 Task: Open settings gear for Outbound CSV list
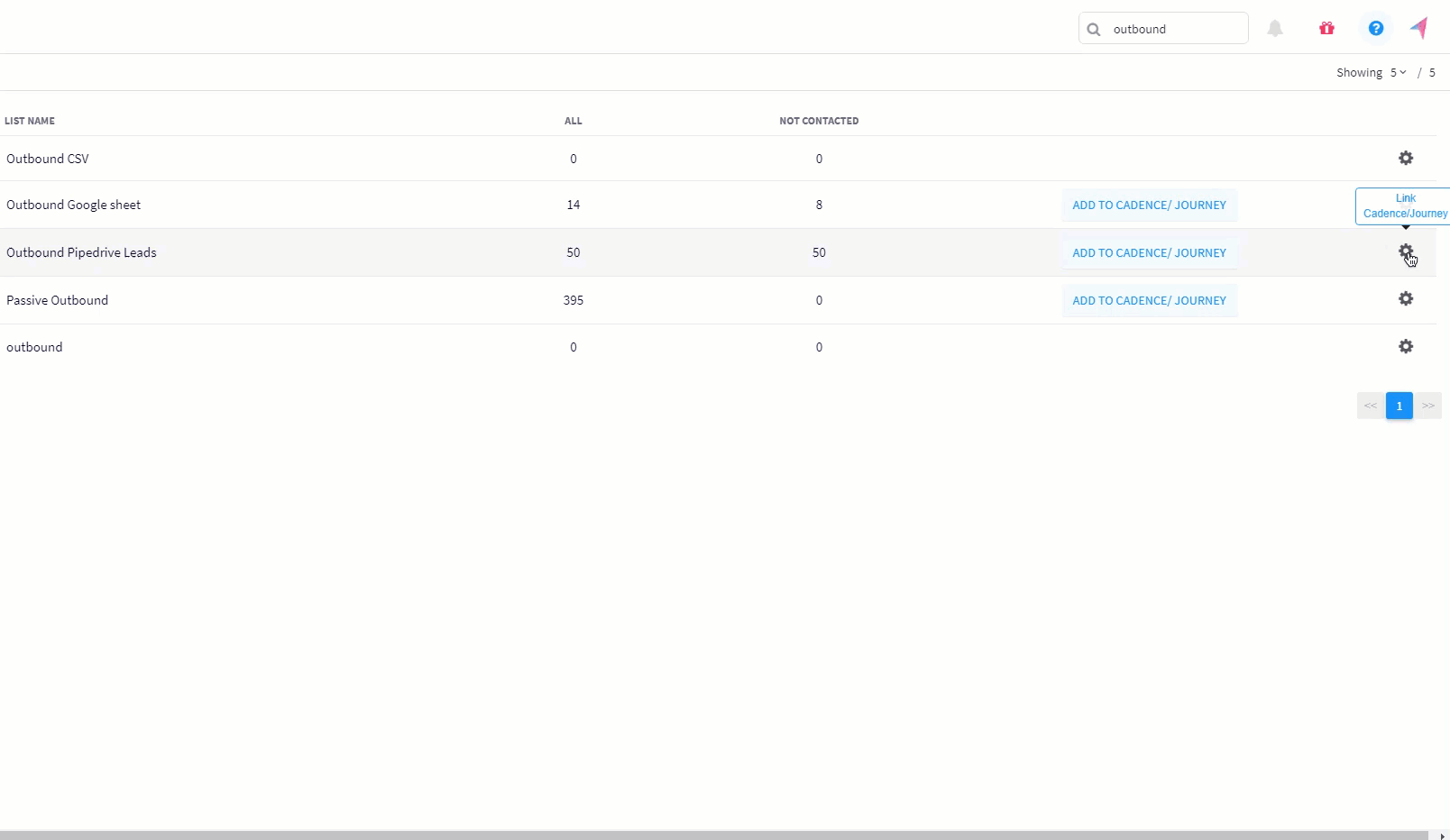[1406, 158]
